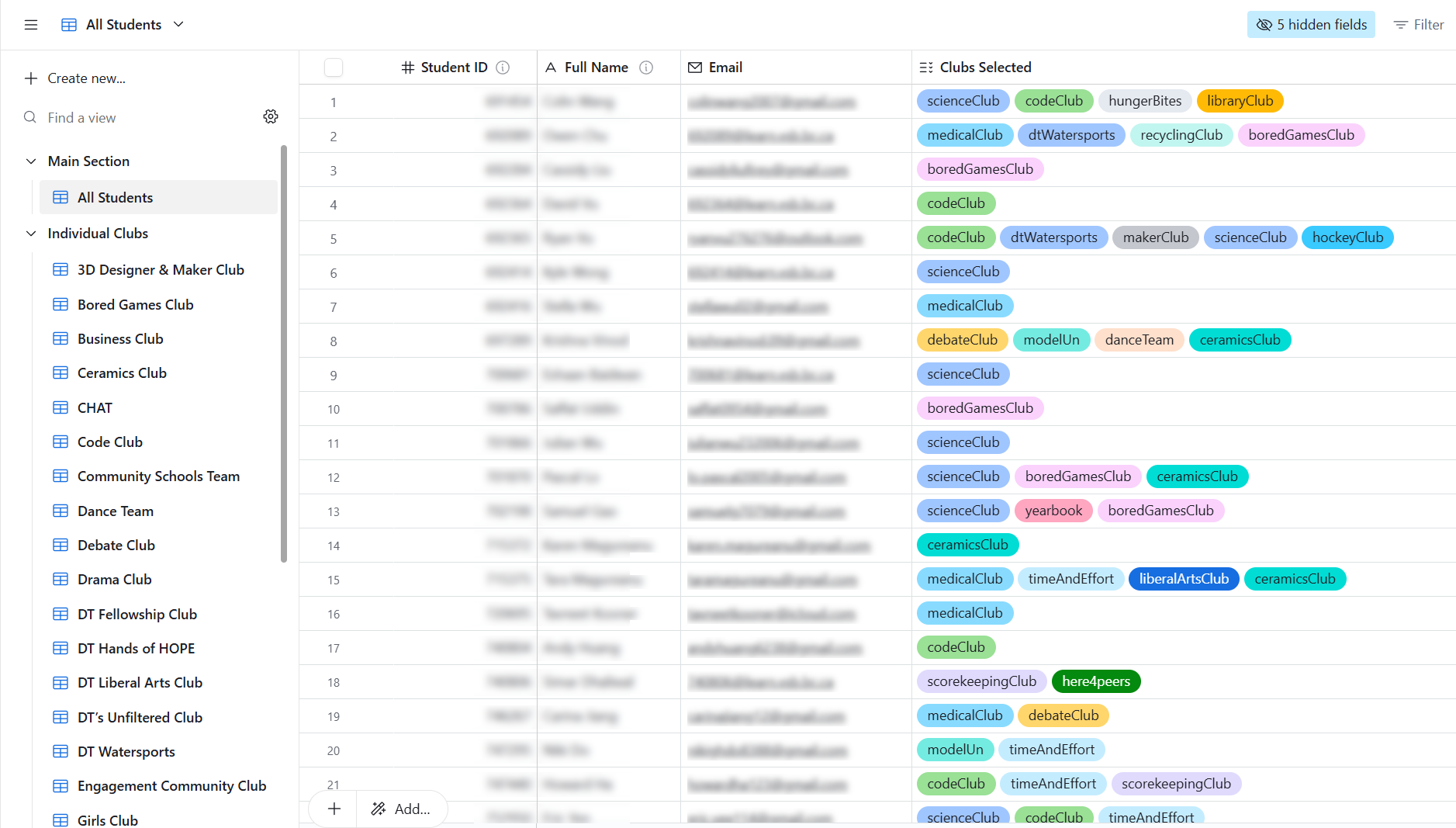The width and height of the screenshot is (1456, 828).
Task: Switch to the Debate Club view
Action: coord(116,546)
